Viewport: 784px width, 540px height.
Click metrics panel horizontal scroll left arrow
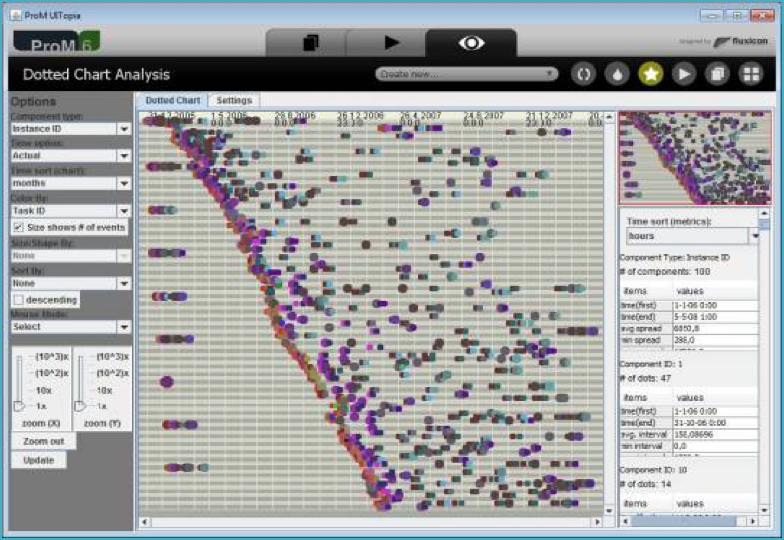tap(625, 522)
